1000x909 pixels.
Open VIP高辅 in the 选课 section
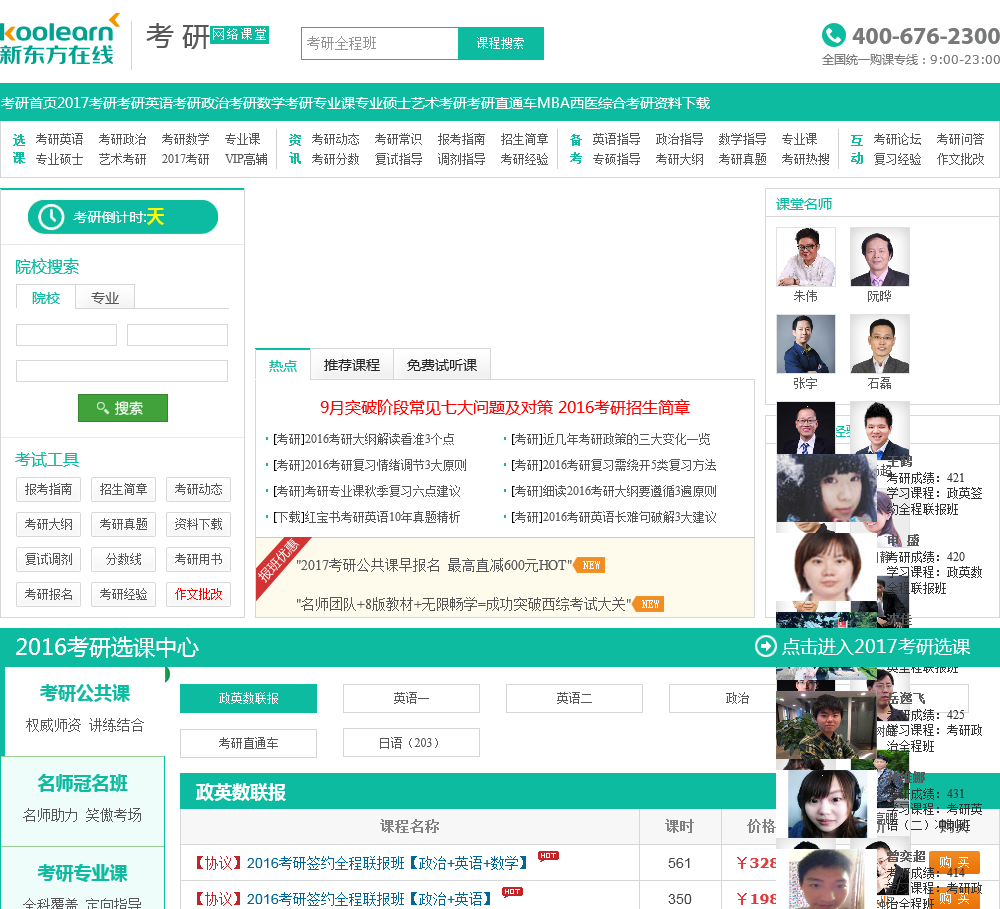click(246, 159)
